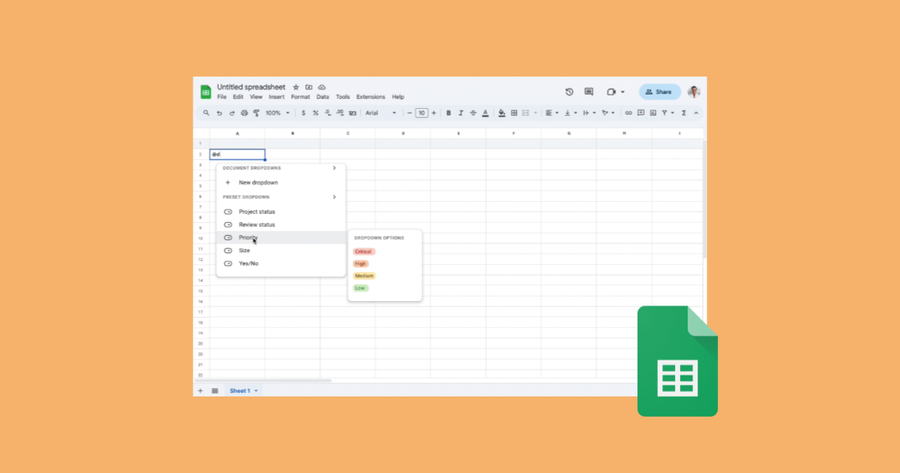Image resolution: width=900 pixels, height=473 pixels.
Task: Insert a chart from toolbar
Action: pyautogui.click(x=653, y=113)
